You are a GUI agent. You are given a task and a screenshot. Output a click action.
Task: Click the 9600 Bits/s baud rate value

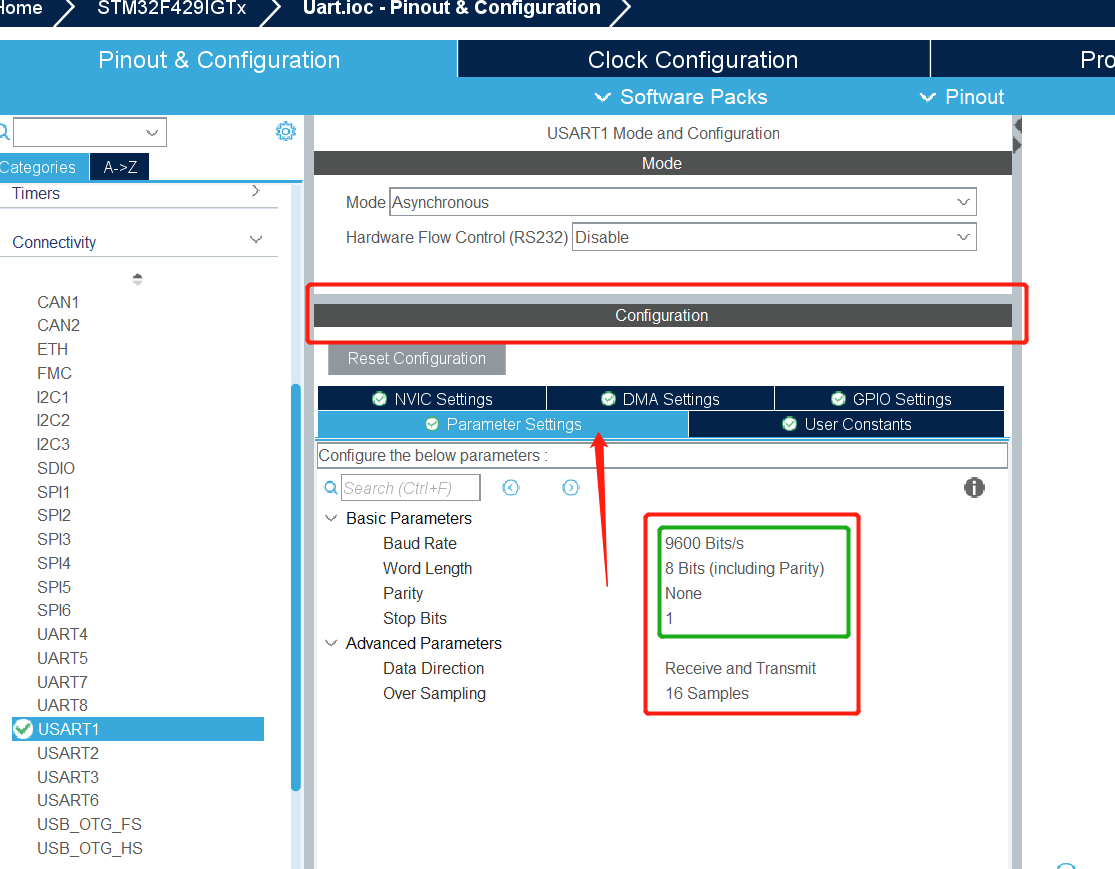705,543
